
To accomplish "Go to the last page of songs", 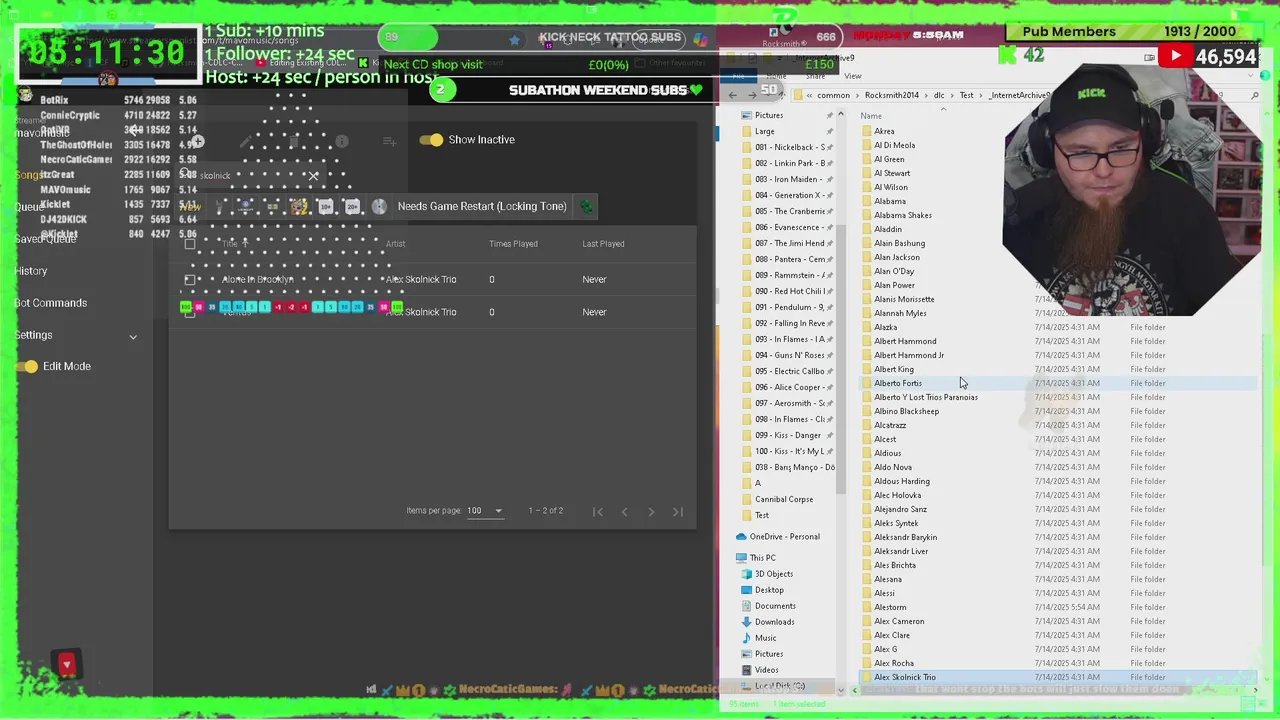I will pyautogui.click(x=678, y=512).
